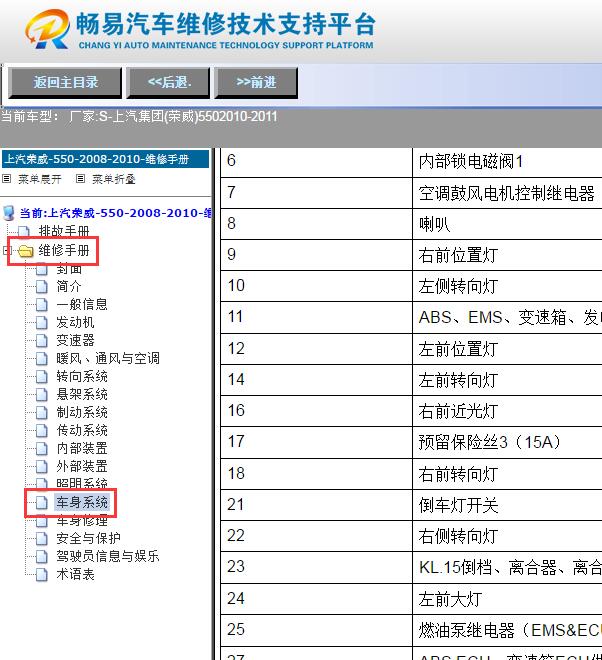This screenshot has height=660, width=602.
Task: Open the 变速器 section
Action: 75,340
